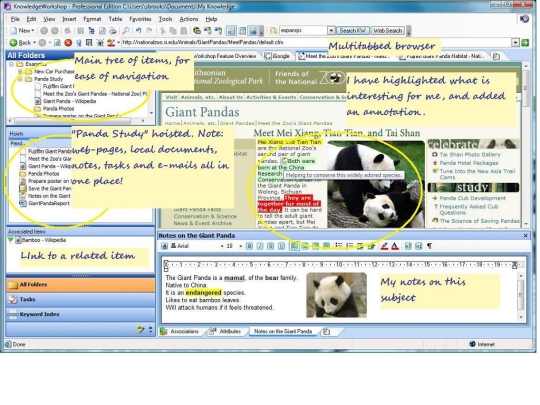Image resolution: width=540 pixels, height=405 pixels.
Task: Open the font size 10 dropdown
Action: (x=240, y=246)
